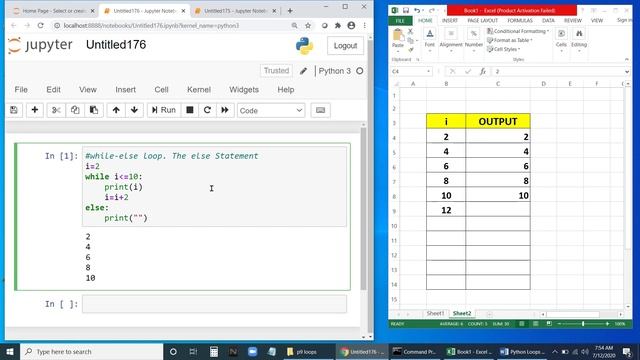Viewport: 640px width, 360px height.
Task: Switch to the Untitled175 browser tab
Action: click(236, 11)
